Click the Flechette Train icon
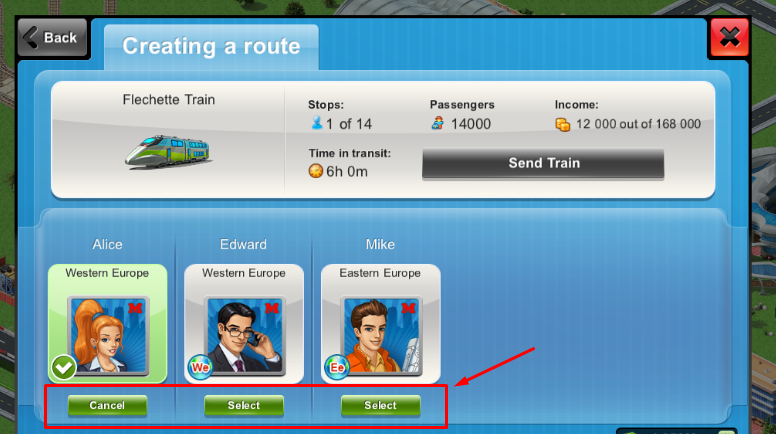Image resolution: width=776 pixels, height=434 pixels. 168,152
